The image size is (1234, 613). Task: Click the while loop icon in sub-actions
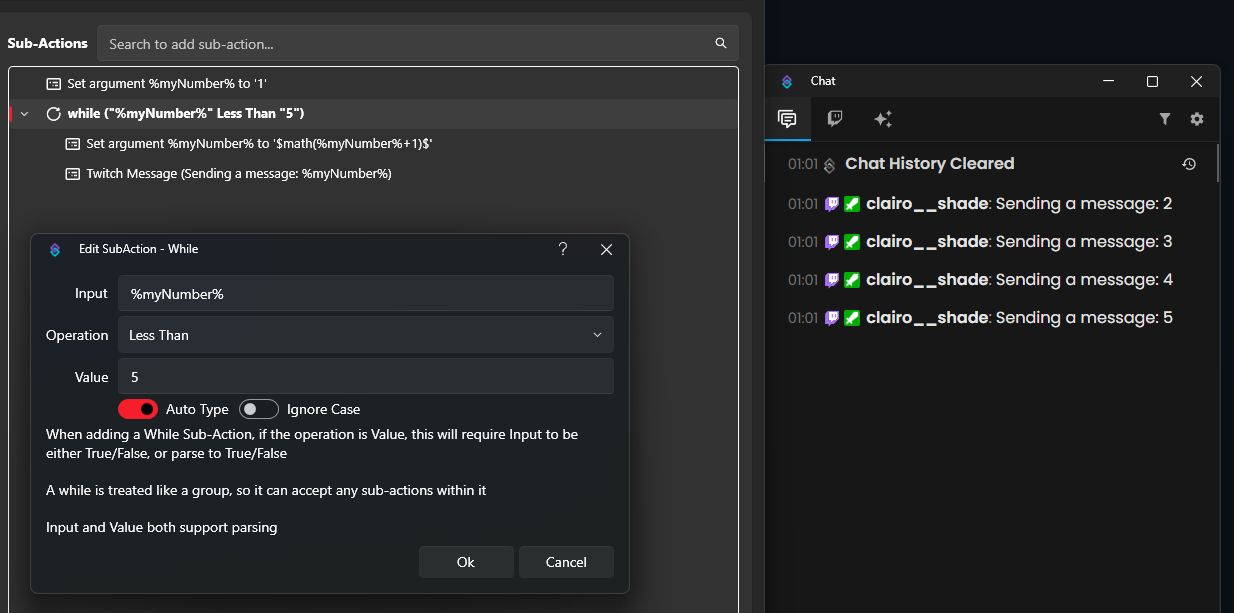click(54, 114)
